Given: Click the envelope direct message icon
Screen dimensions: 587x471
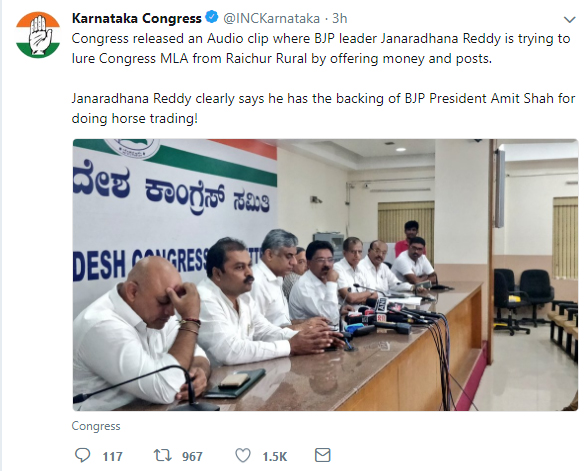Looking at the screenshot, I should (322, 455).
